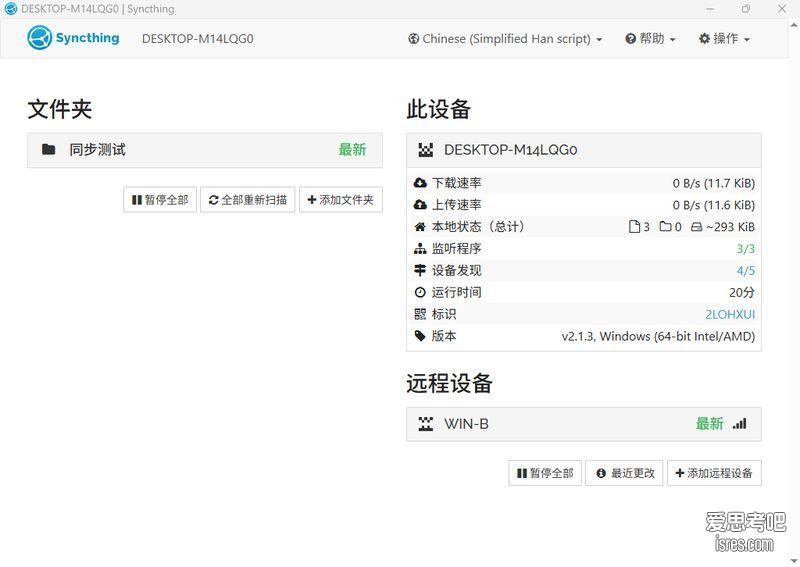800x567 pixels.
Task: Open listeners status 3/3 link
Action: 745,249
